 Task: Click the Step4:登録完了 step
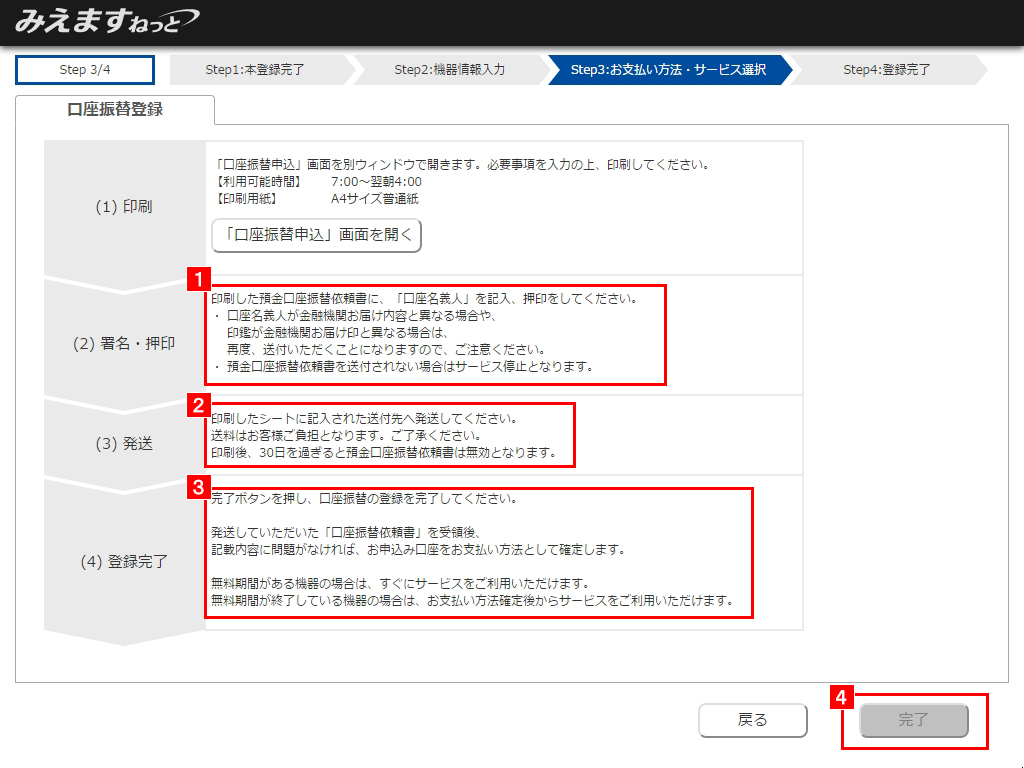coord(886,70)
